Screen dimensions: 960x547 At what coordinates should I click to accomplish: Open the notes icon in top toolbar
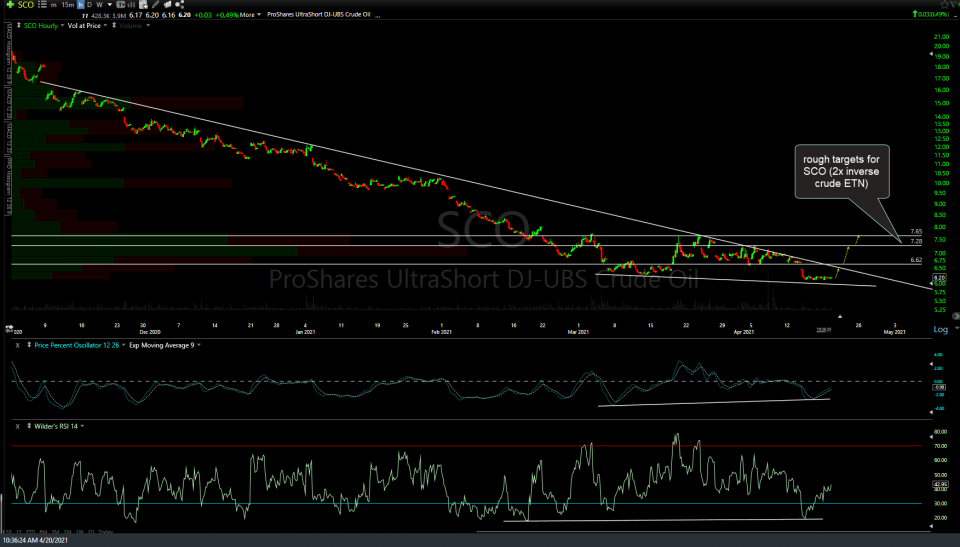pyautogui.click(x=165, y=5)
